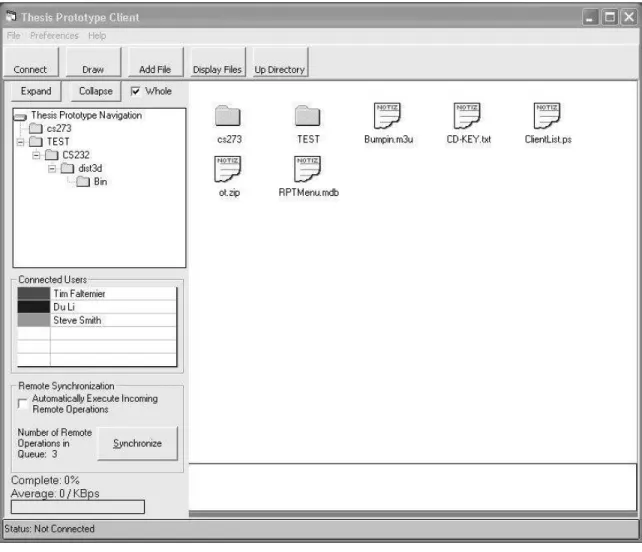This screenshot has height=552, width=642.
Task: Click the ClientList.ps file name
Action: 548,140
